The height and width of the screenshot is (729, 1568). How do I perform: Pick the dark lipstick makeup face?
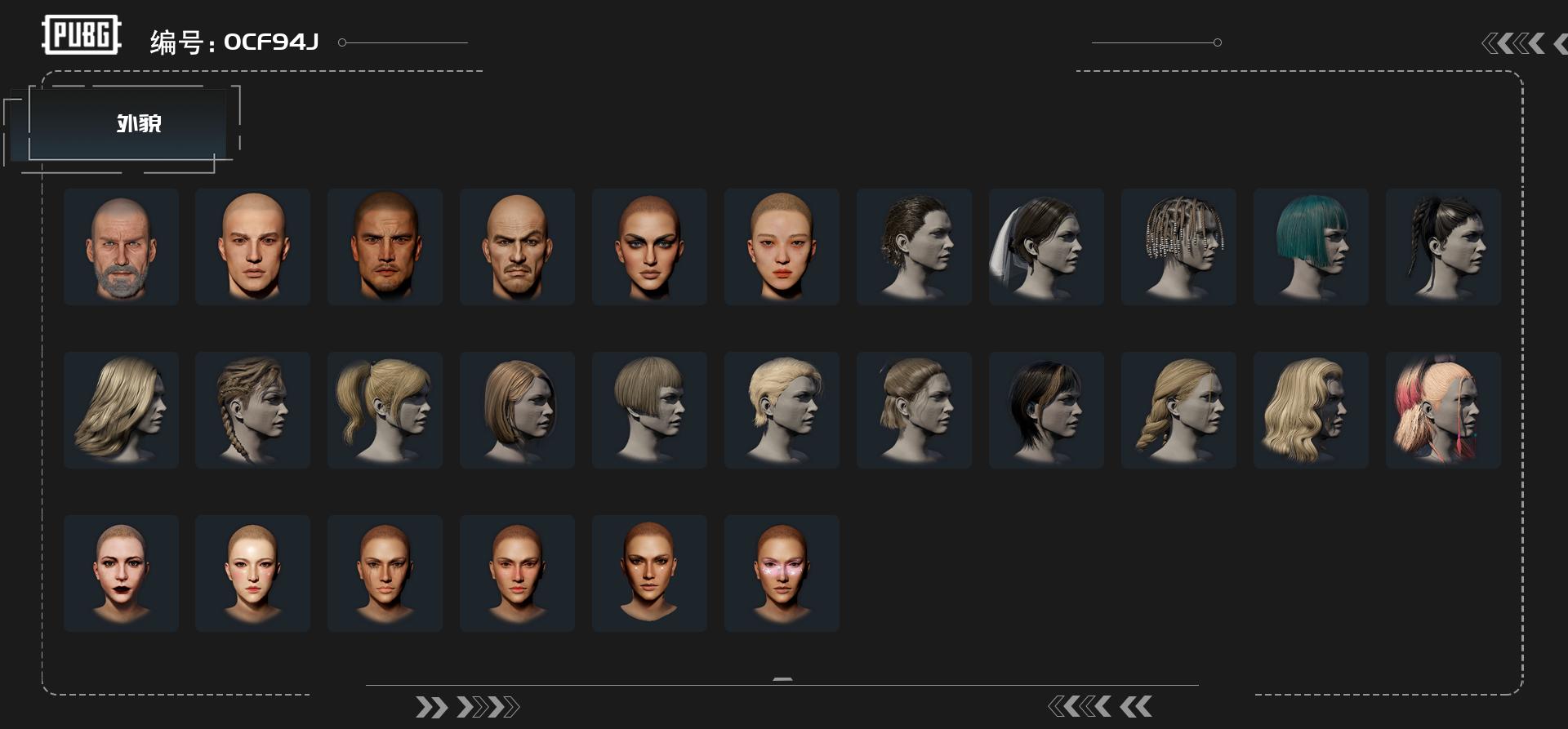[x=121, y=573]
